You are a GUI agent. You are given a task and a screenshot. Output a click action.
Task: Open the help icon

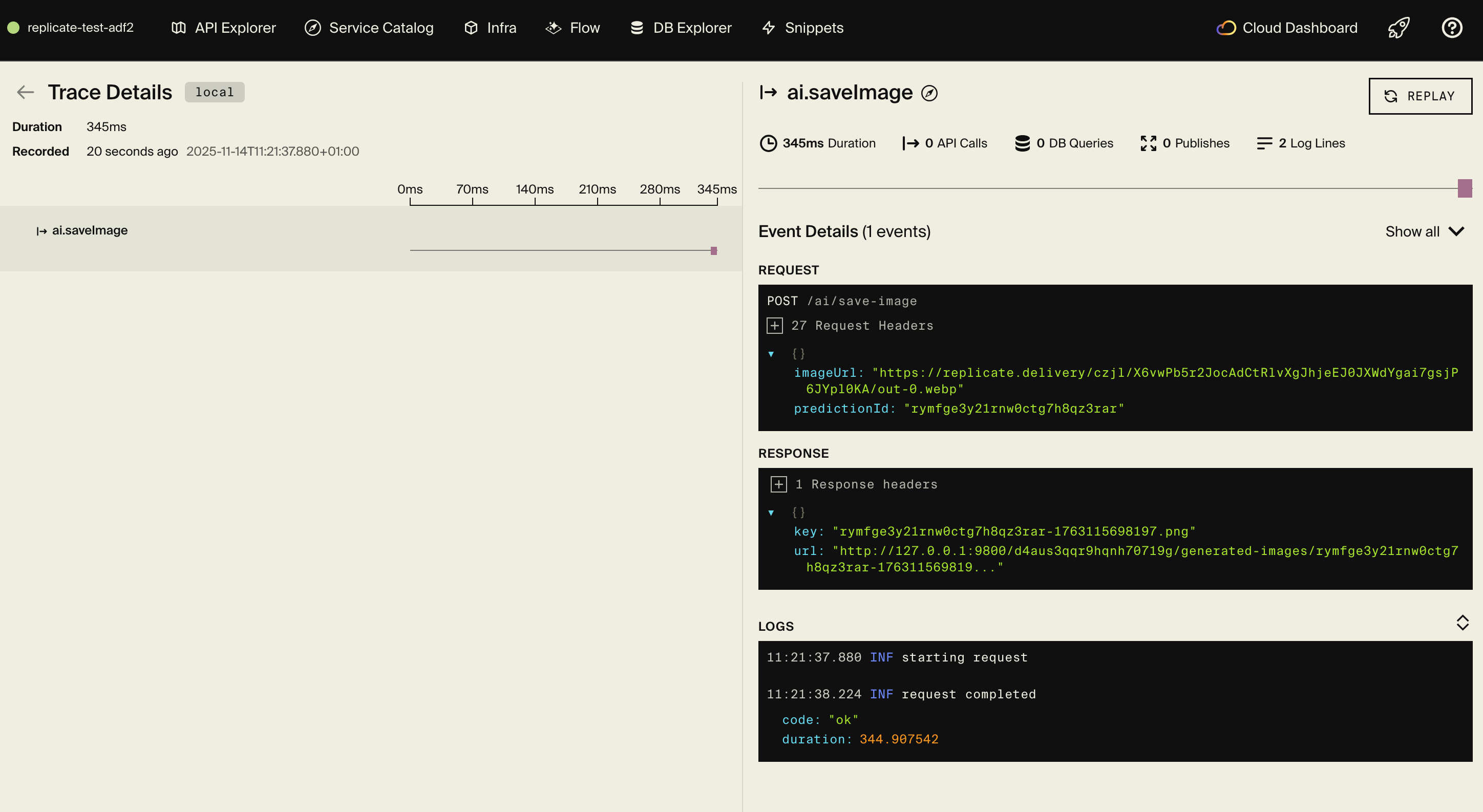(x=1451, y=27)
